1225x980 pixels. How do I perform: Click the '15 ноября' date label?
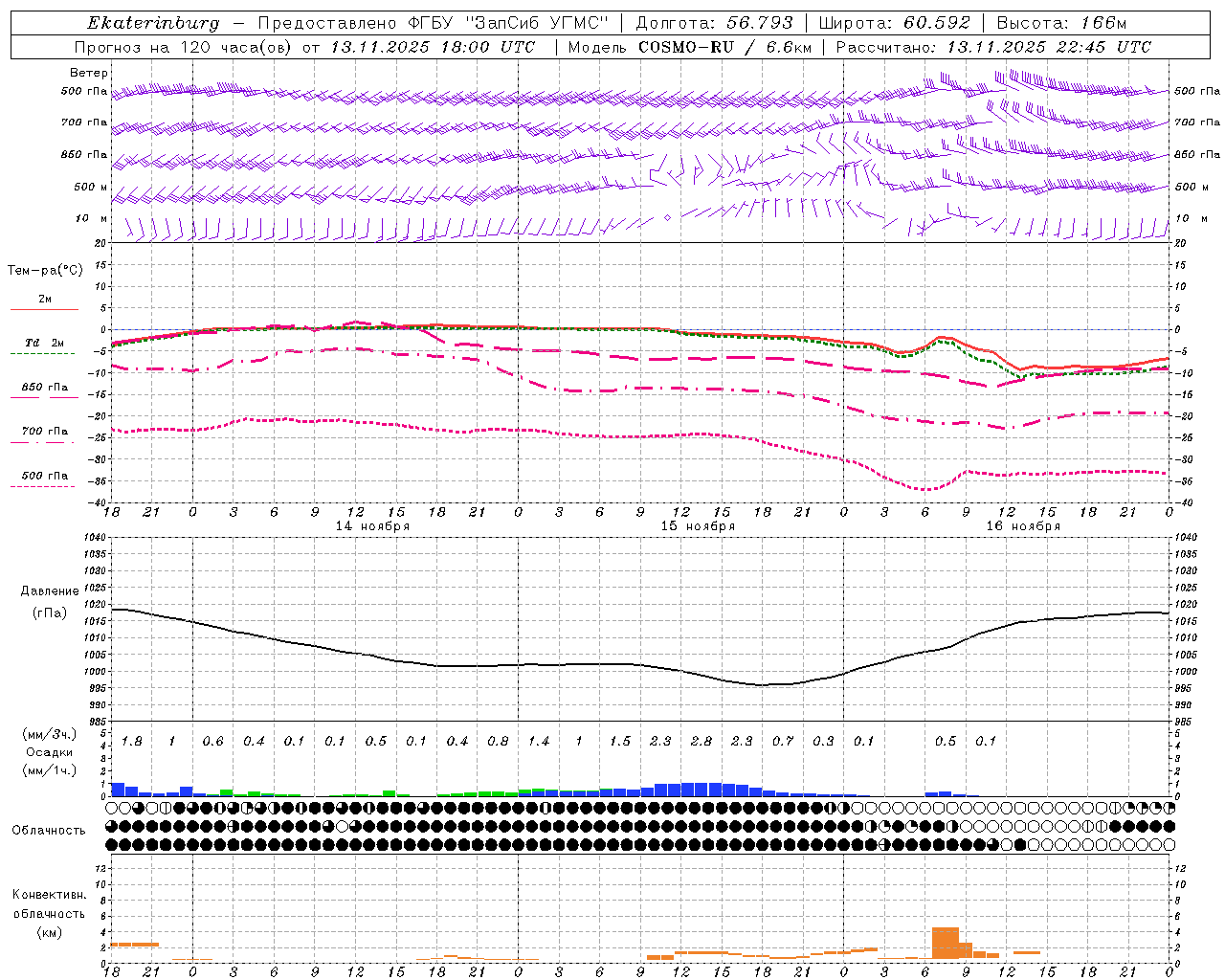click(x=698, y=526)
